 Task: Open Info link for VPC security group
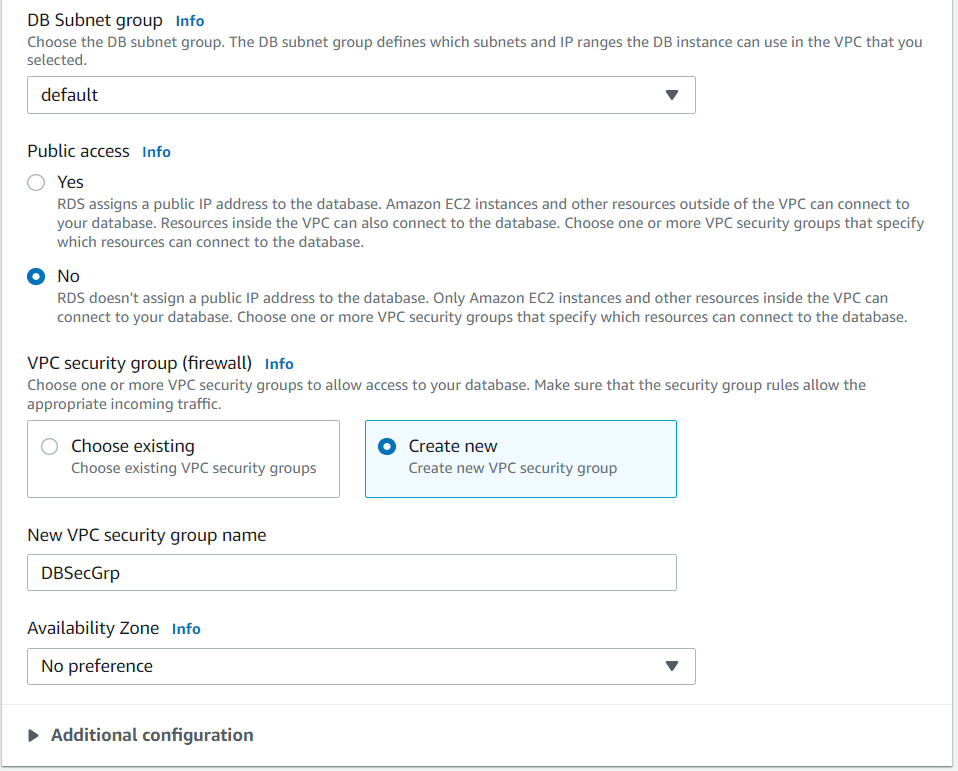tap(279, 364)
